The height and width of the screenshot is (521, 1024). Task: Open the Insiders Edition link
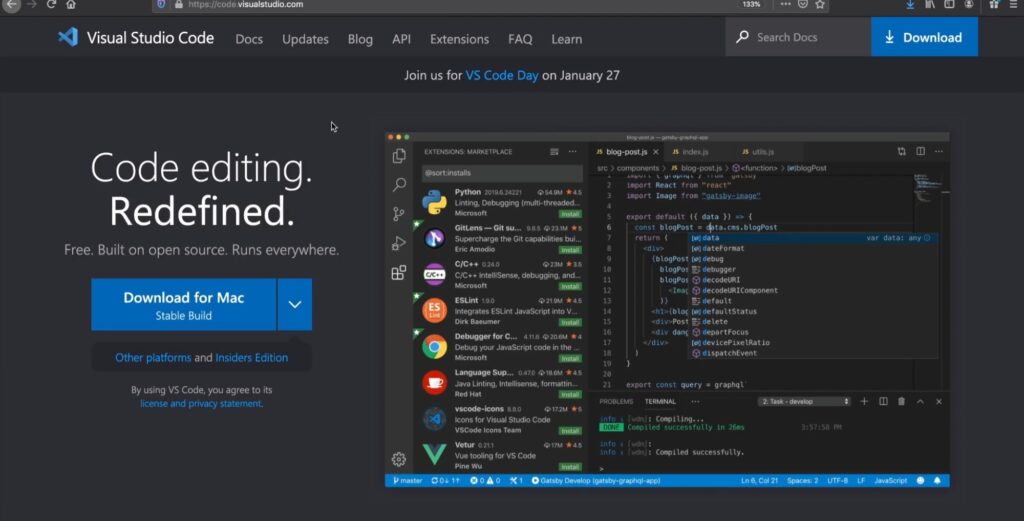[251, 358]
